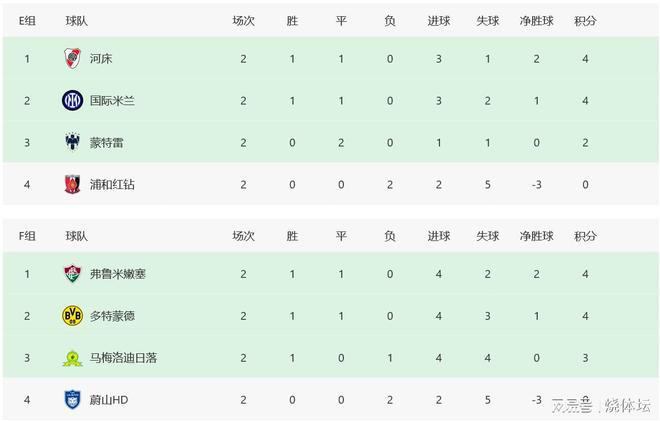This screenshot has height=421, width=660.
Task: Open the 弗鲁米嫩塞 team page
Action: pos(117,274)
